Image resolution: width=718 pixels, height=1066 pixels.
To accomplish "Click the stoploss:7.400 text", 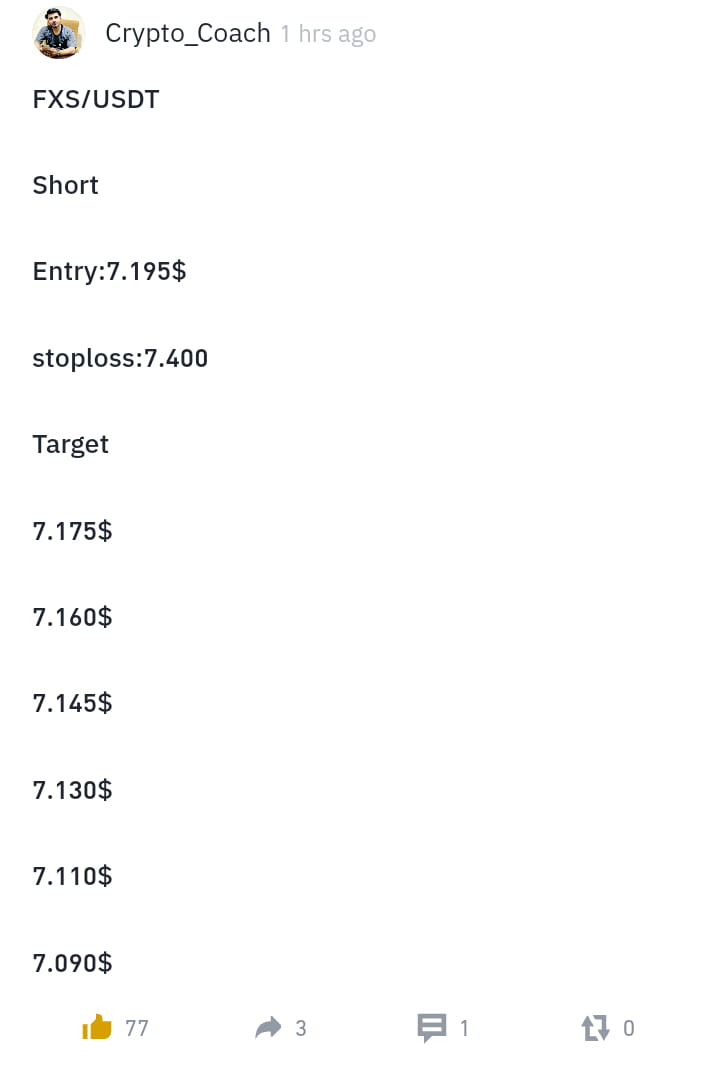I will (120, 358).
